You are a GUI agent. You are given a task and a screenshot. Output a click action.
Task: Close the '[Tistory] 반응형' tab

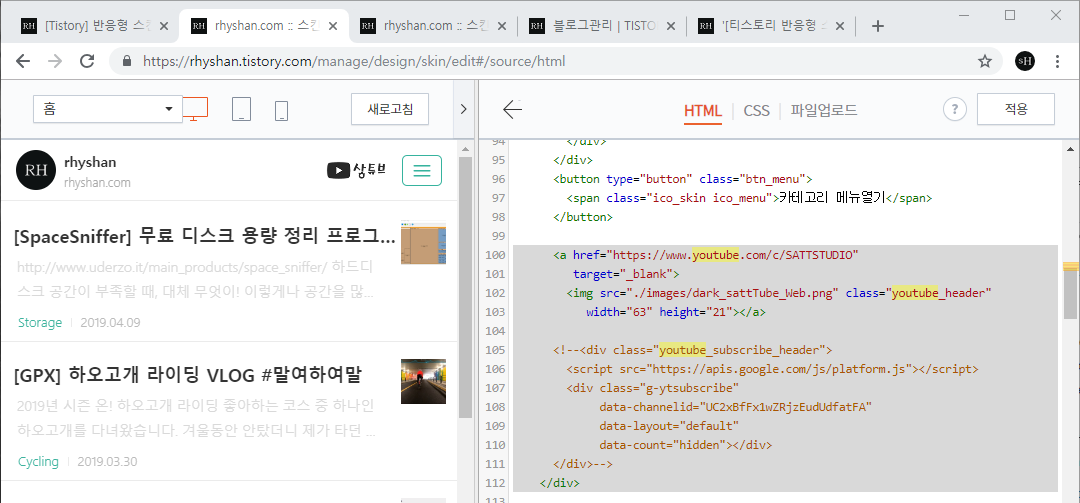(163, 26)
